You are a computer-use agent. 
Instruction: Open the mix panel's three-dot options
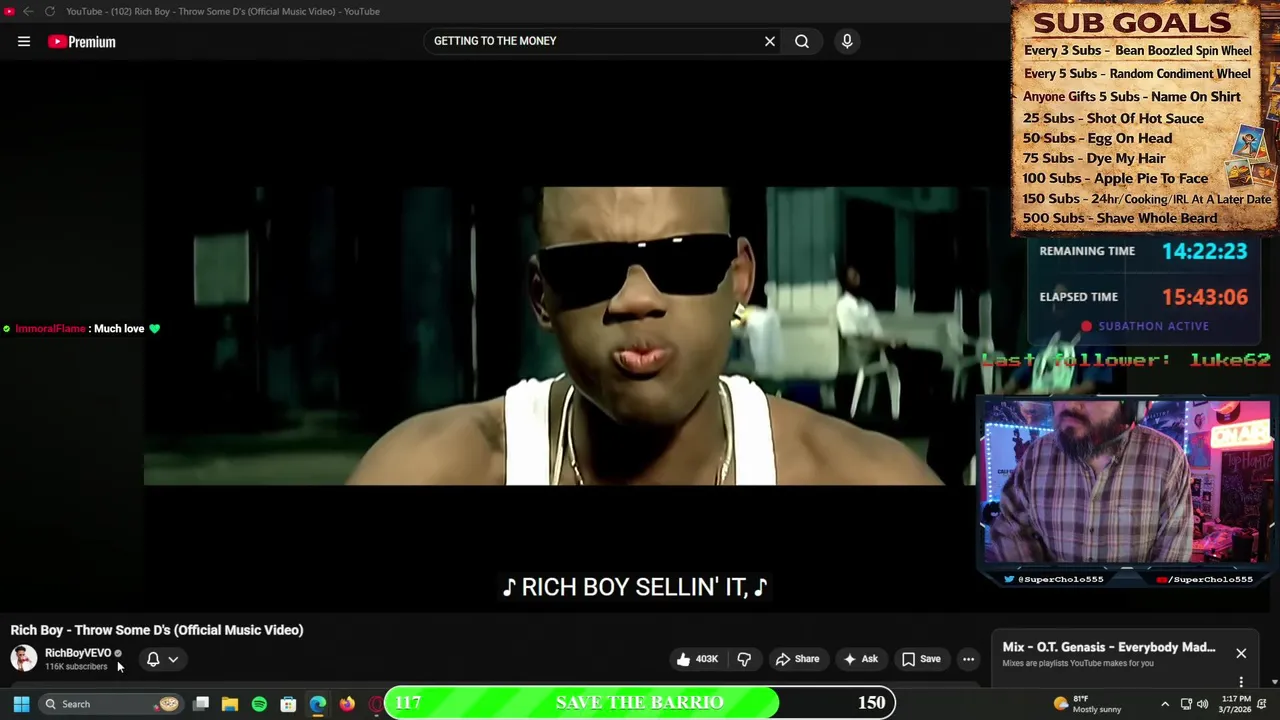point(1241,682)
